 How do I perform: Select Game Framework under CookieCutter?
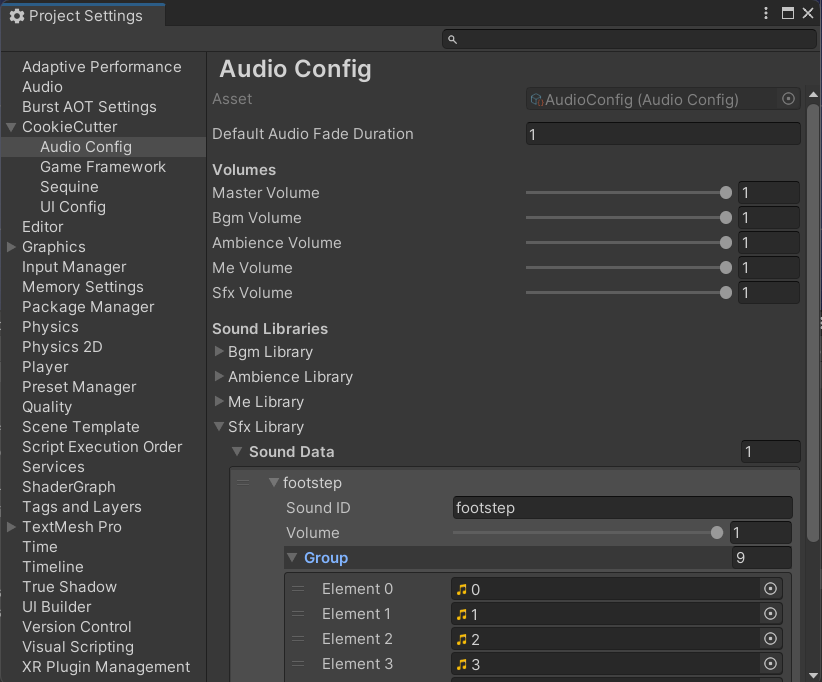click(103, 167)
